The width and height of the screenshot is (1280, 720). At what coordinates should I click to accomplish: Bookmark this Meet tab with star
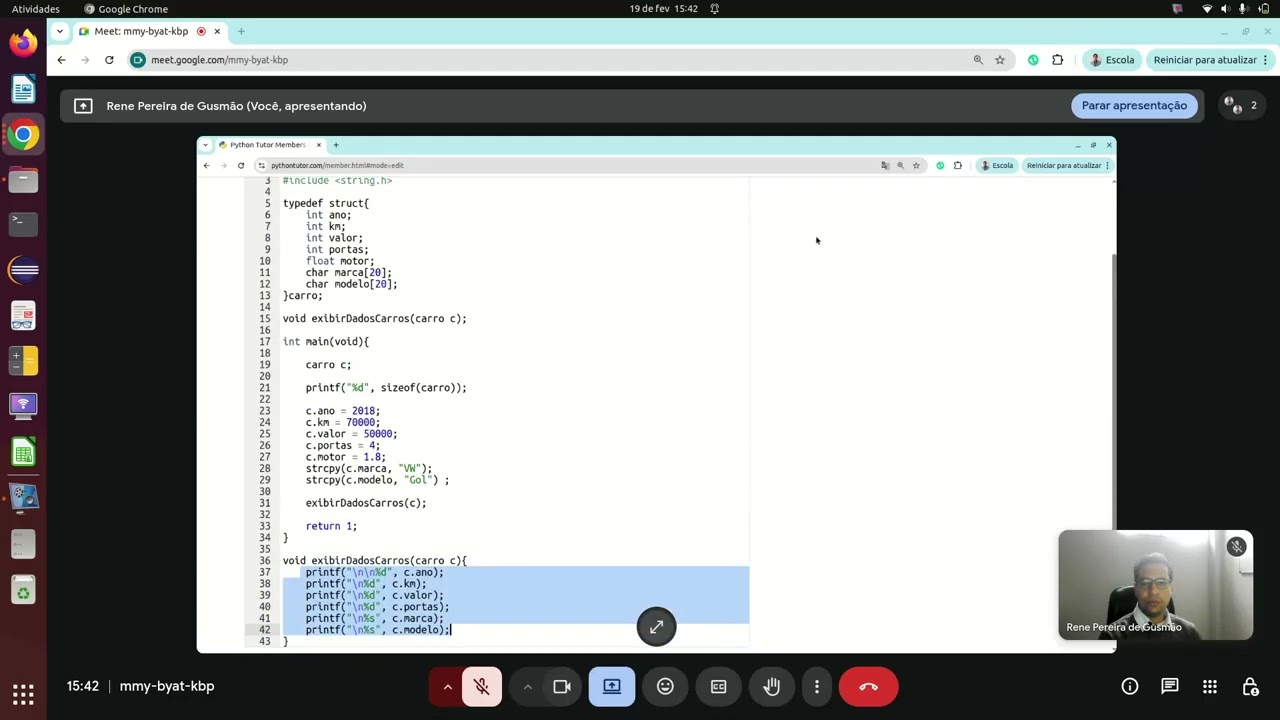click(x=999, y=60)
